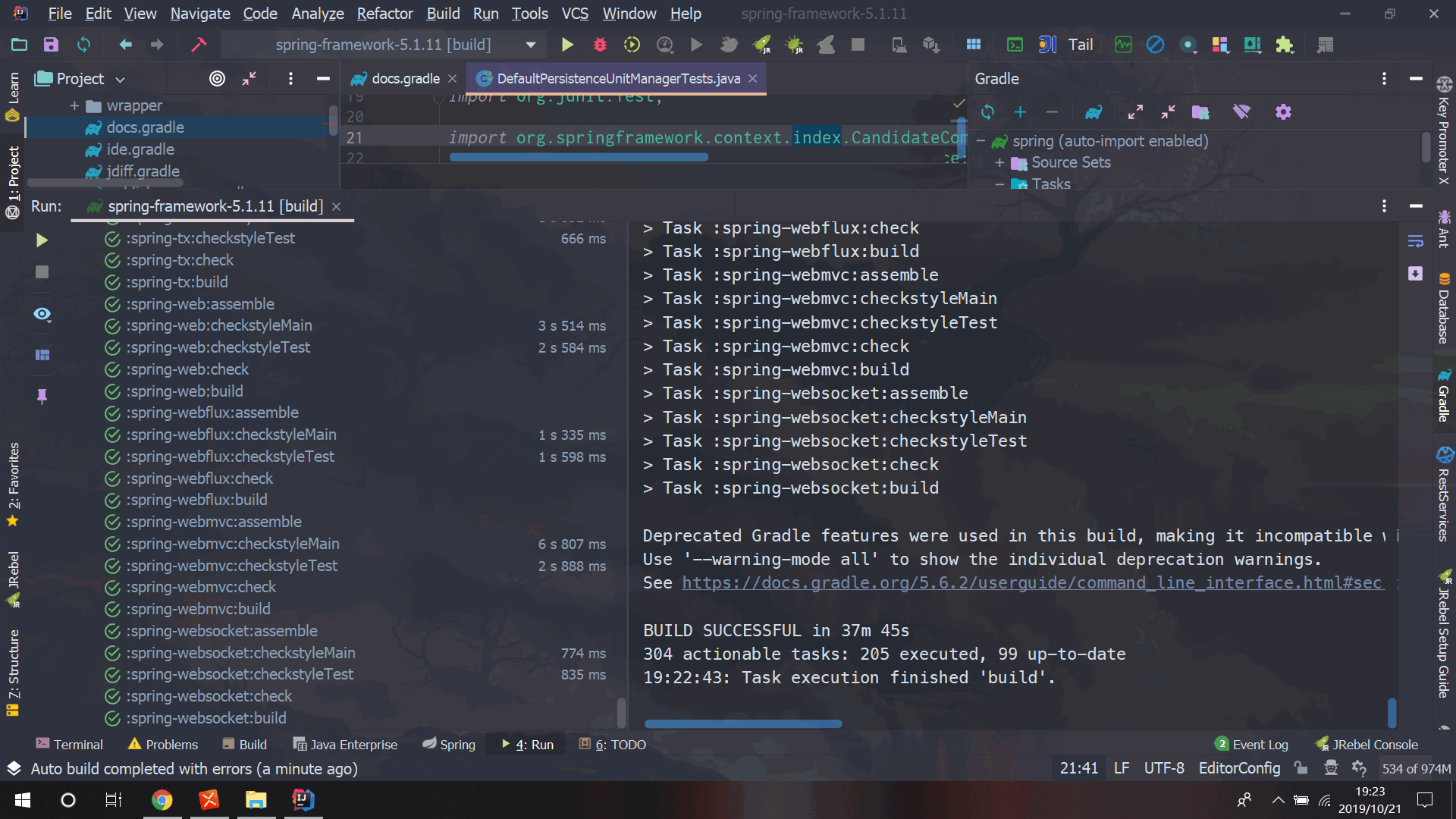The image size is (1456, 819).
Task: Click the console horizontal scrollbar
Action: pyautogui.click(x=742, y=723)
